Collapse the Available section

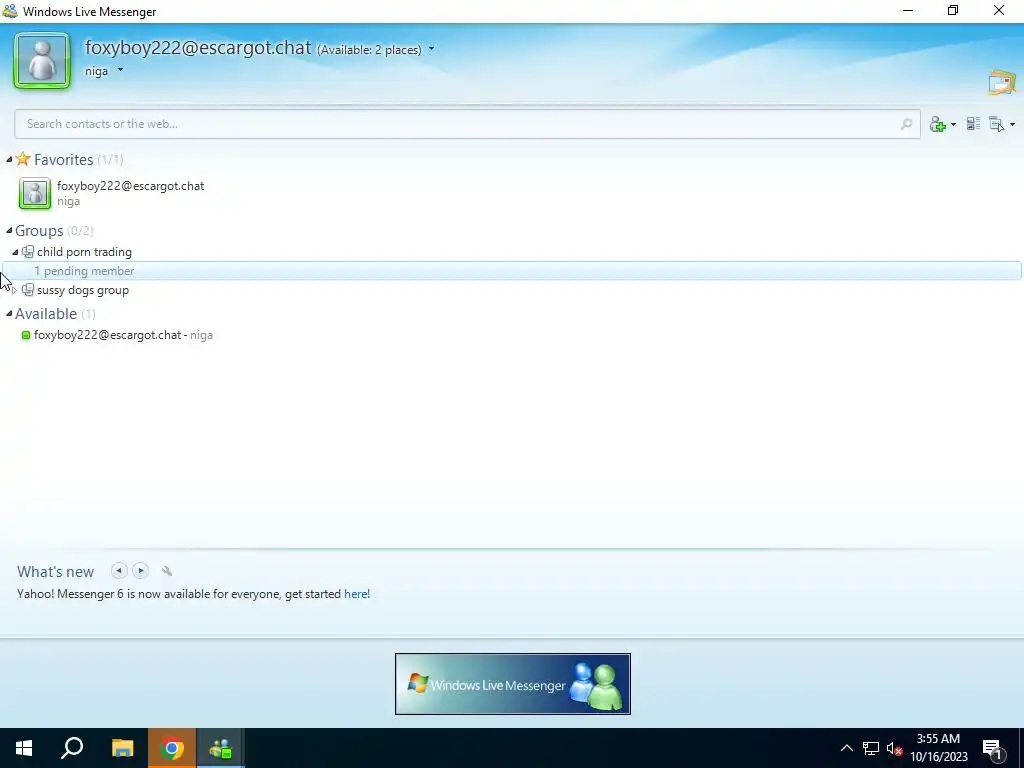coord(9,313)
